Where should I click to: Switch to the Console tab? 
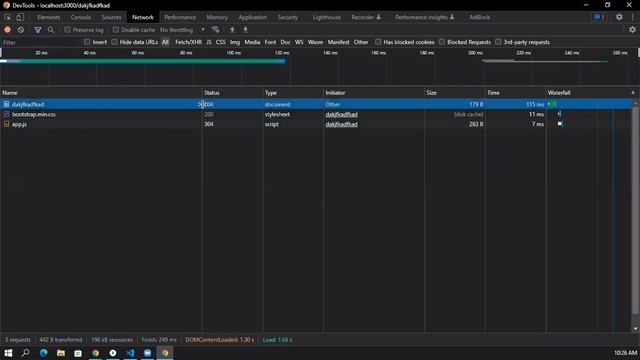point(81,17)
